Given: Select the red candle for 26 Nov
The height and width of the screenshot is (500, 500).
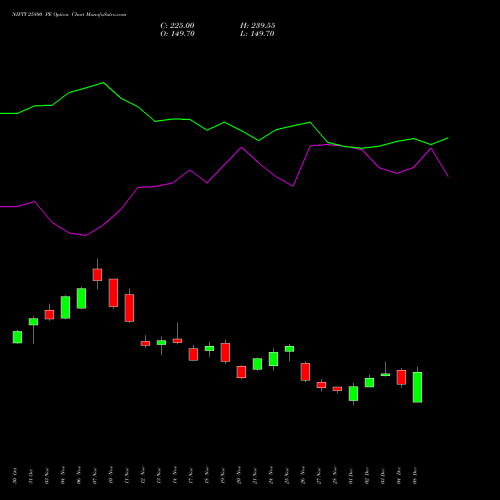Looking at the screenshot, I should coord(305,372).
